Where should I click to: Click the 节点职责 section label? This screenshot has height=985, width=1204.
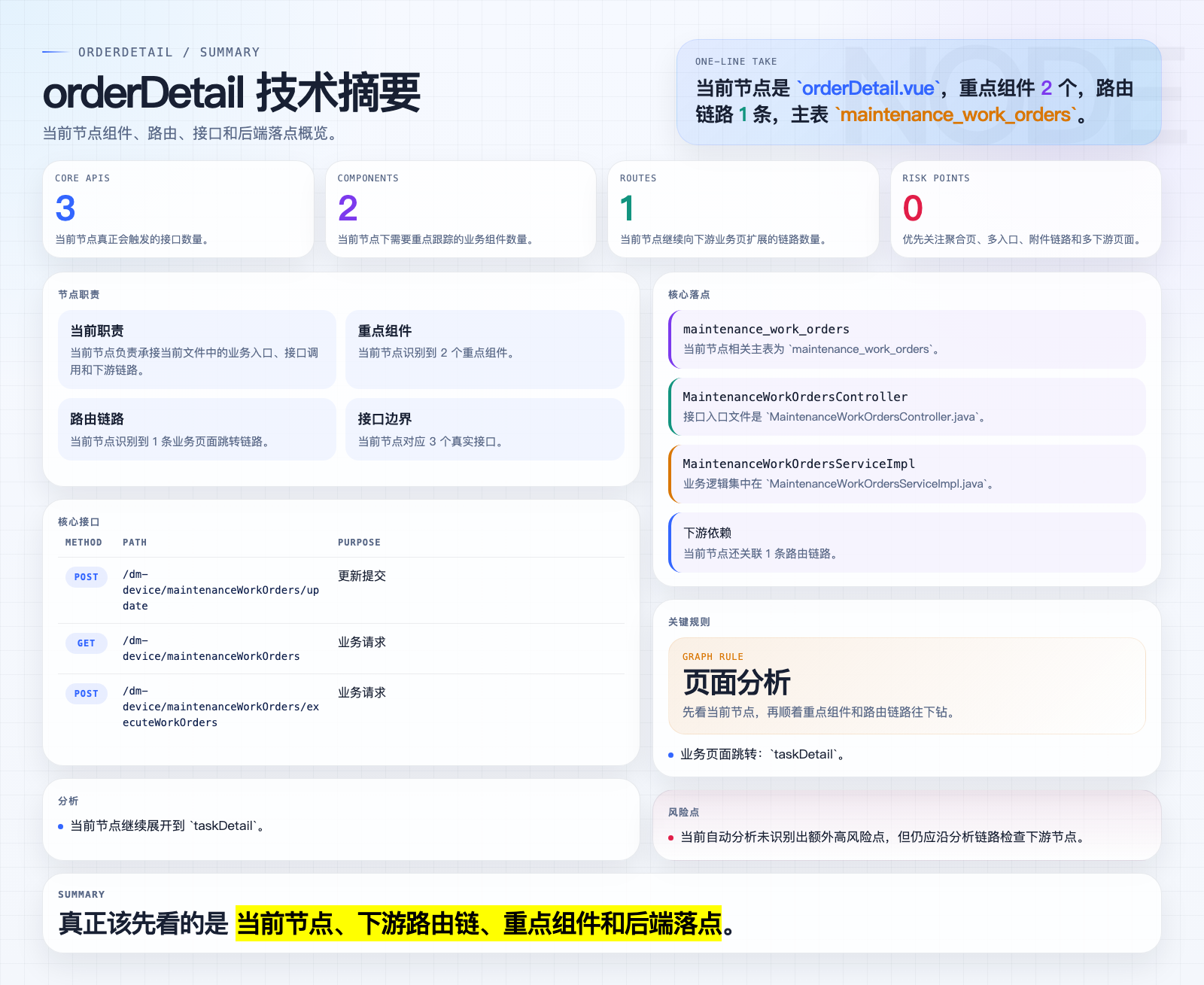point(79,294)
